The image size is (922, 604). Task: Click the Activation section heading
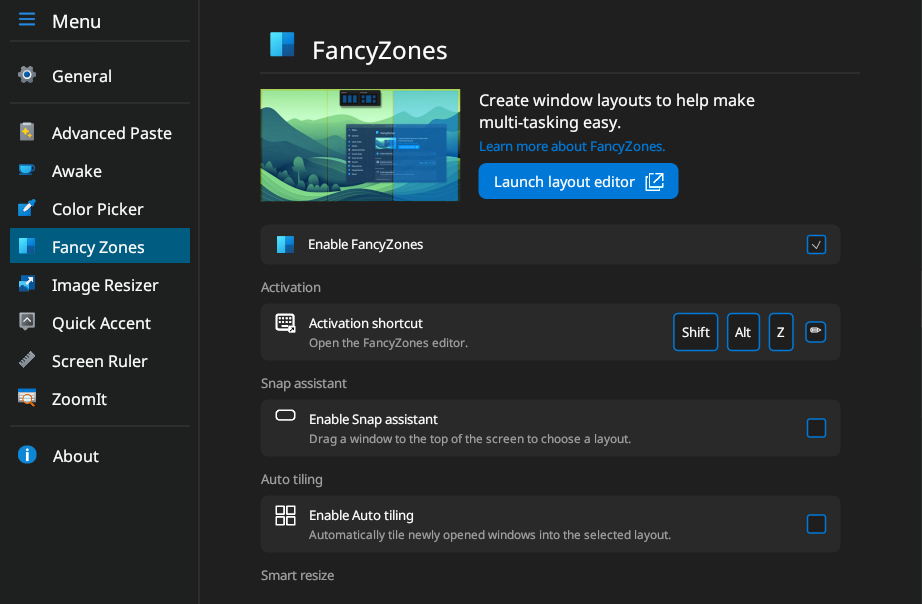[x=290, y=287]
